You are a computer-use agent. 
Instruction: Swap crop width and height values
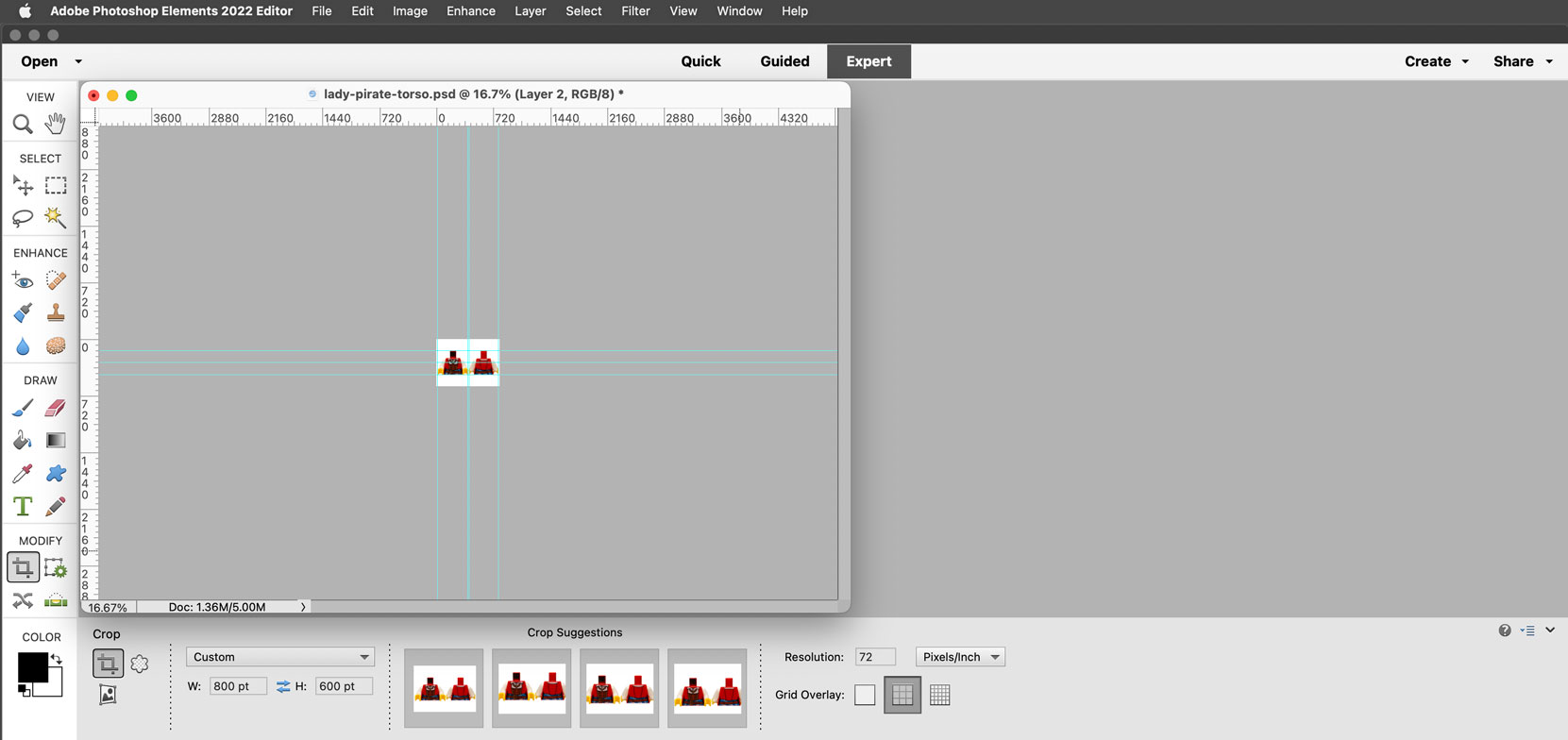283,686
